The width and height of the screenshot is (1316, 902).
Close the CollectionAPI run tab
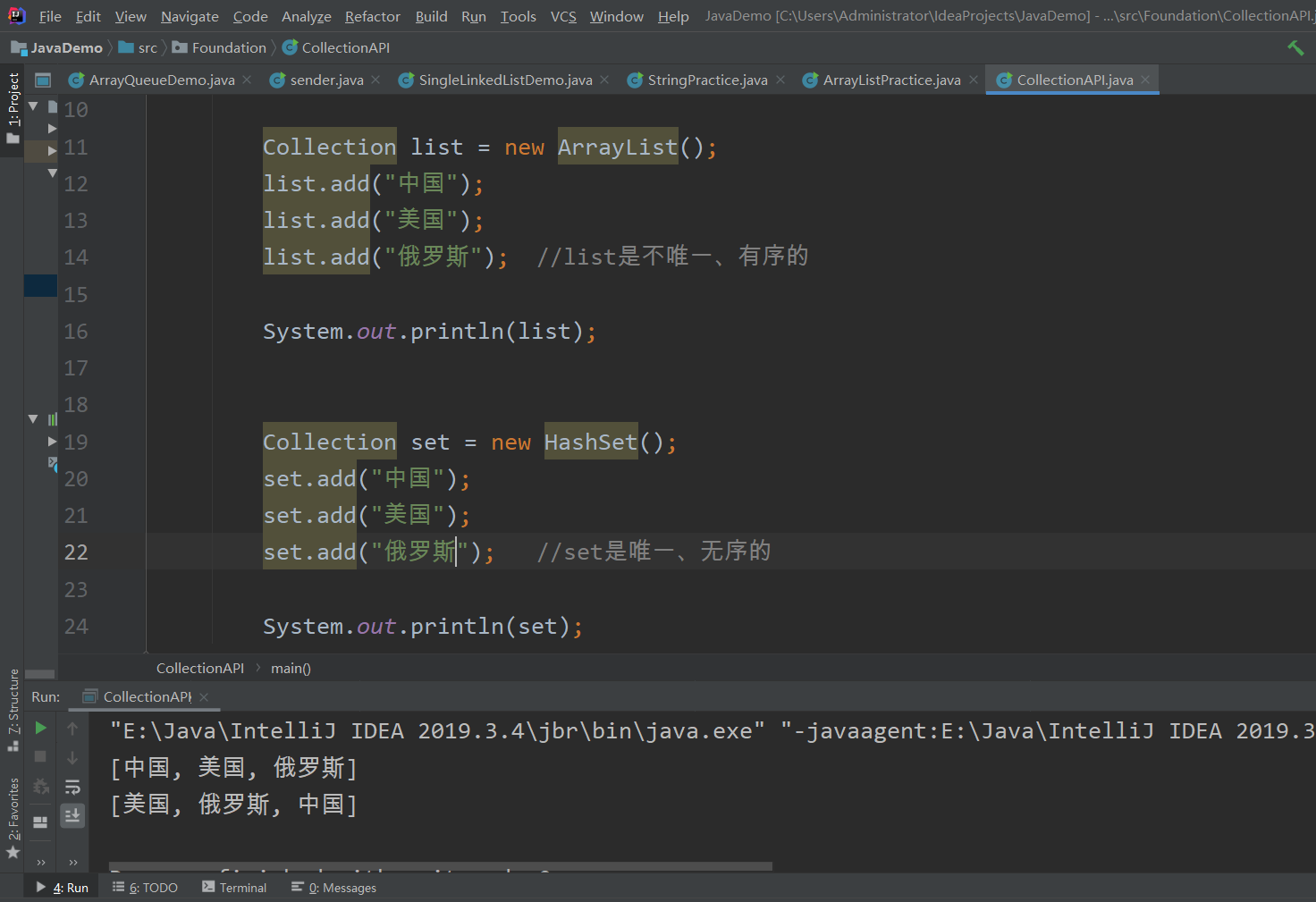coord(204,696)
